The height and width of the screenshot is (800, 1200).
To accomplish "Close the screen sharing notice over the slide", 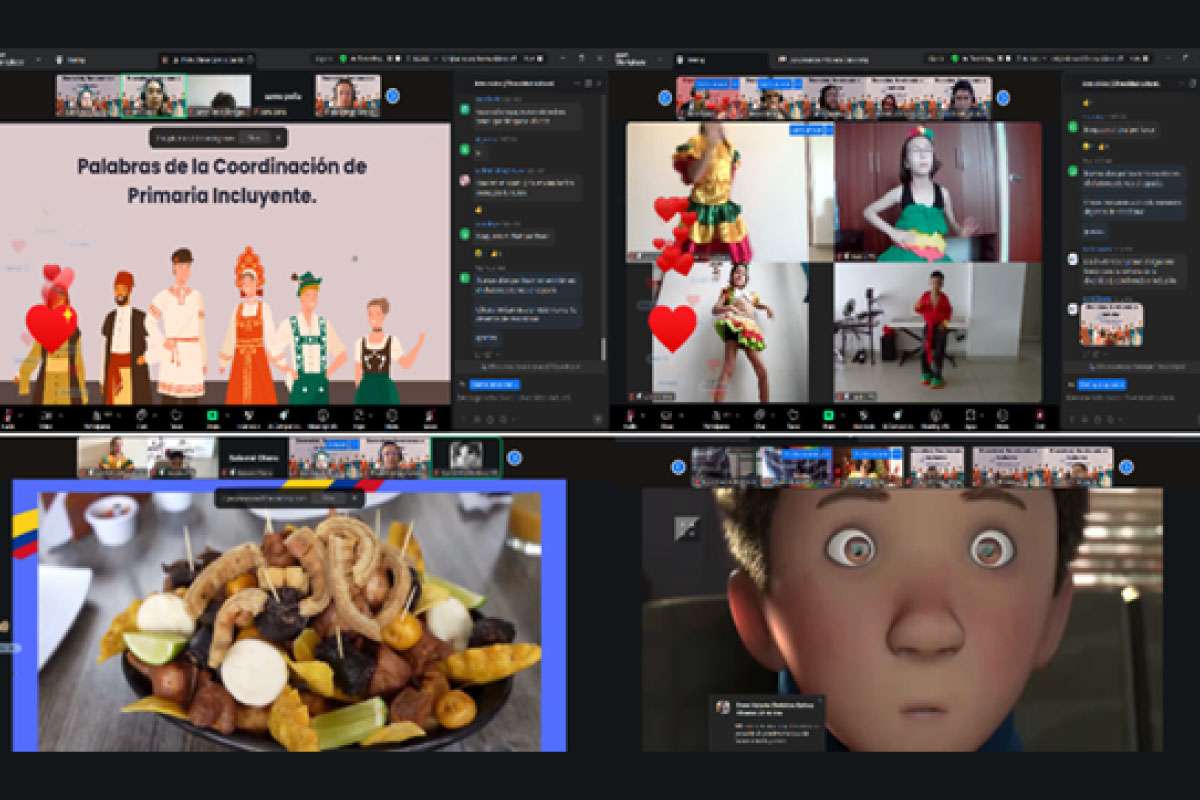I will coord(280,138).
